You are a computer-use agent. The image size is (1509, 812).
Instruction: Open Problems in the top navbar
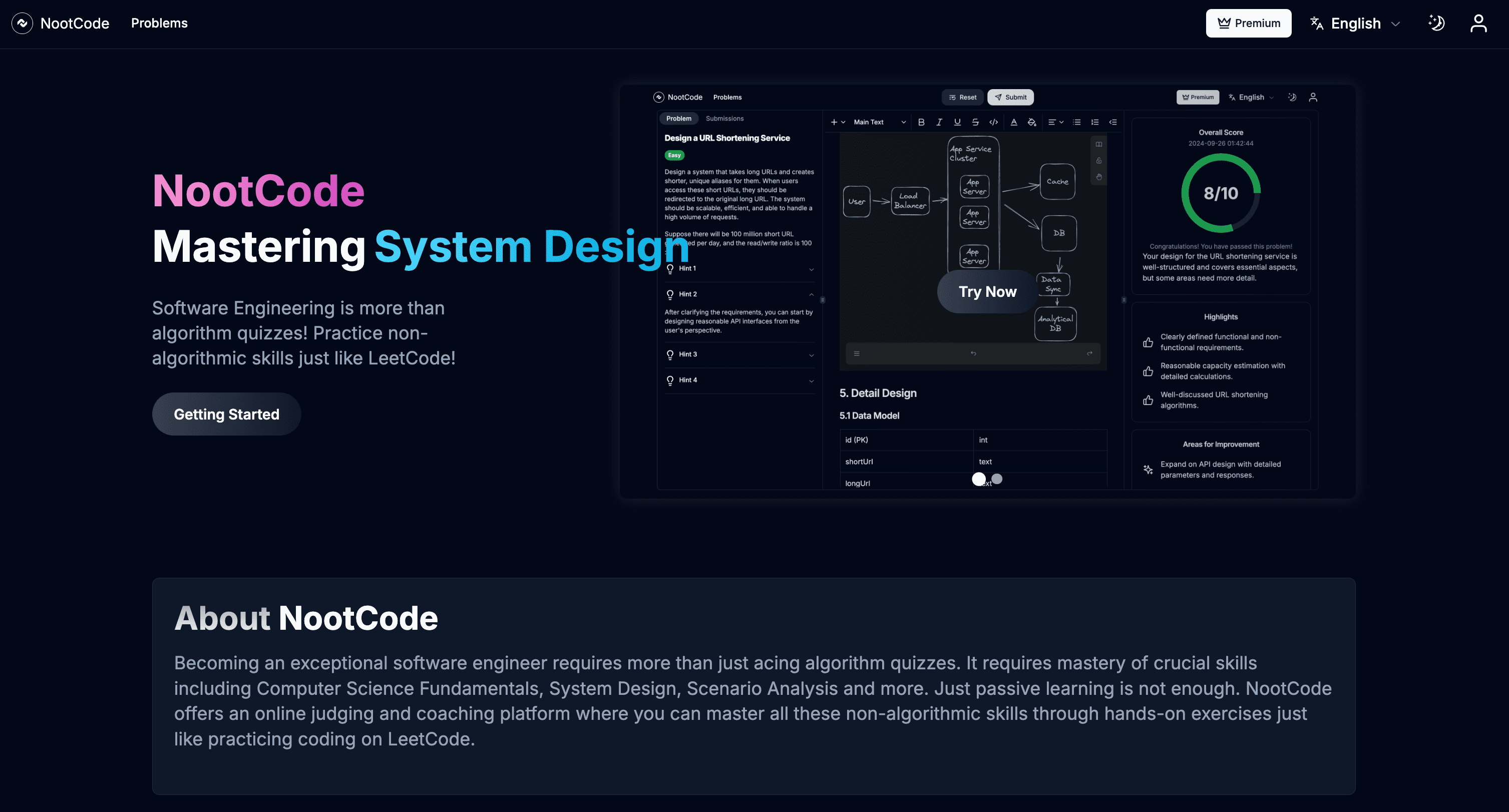pos(159,24)
